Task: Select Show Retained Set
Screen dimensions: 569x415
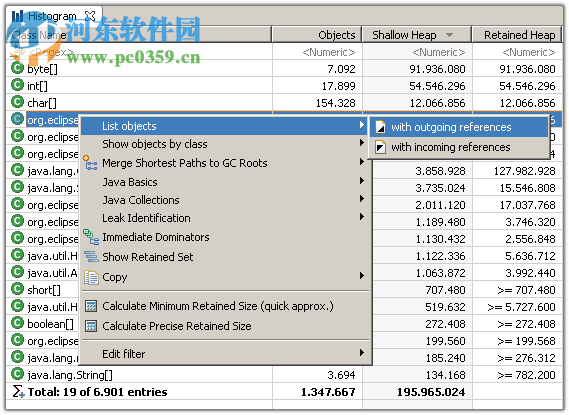Action: coord(225,257)
